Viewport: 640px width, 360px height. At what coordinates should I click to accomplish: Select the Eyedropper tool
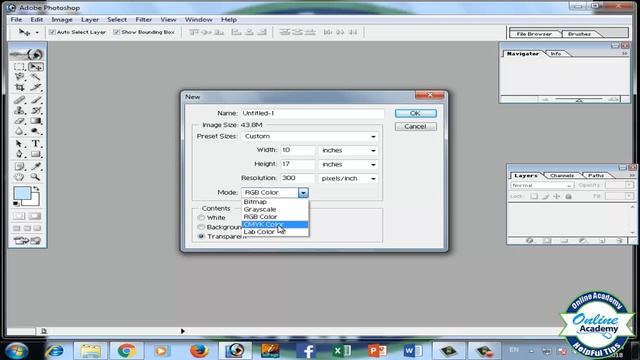coord(36,167)
